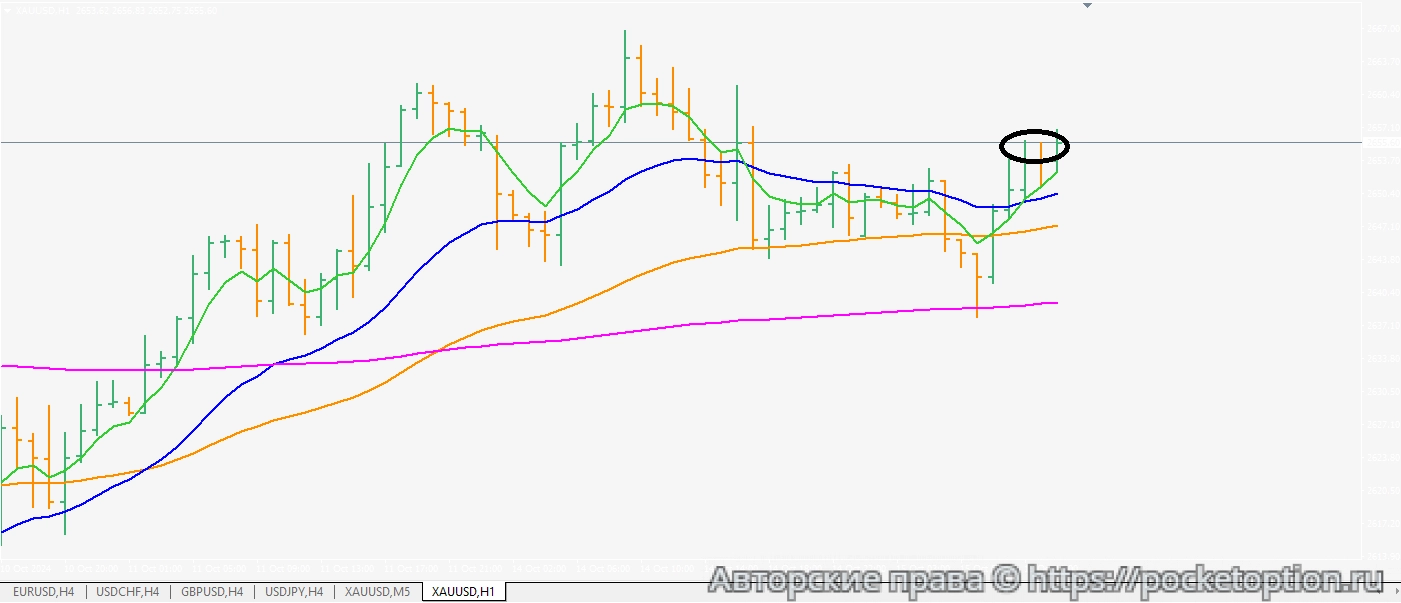Click the tallest green price bar at the peak
This screenshot has width=1401, height=603.
click(625, 70)
